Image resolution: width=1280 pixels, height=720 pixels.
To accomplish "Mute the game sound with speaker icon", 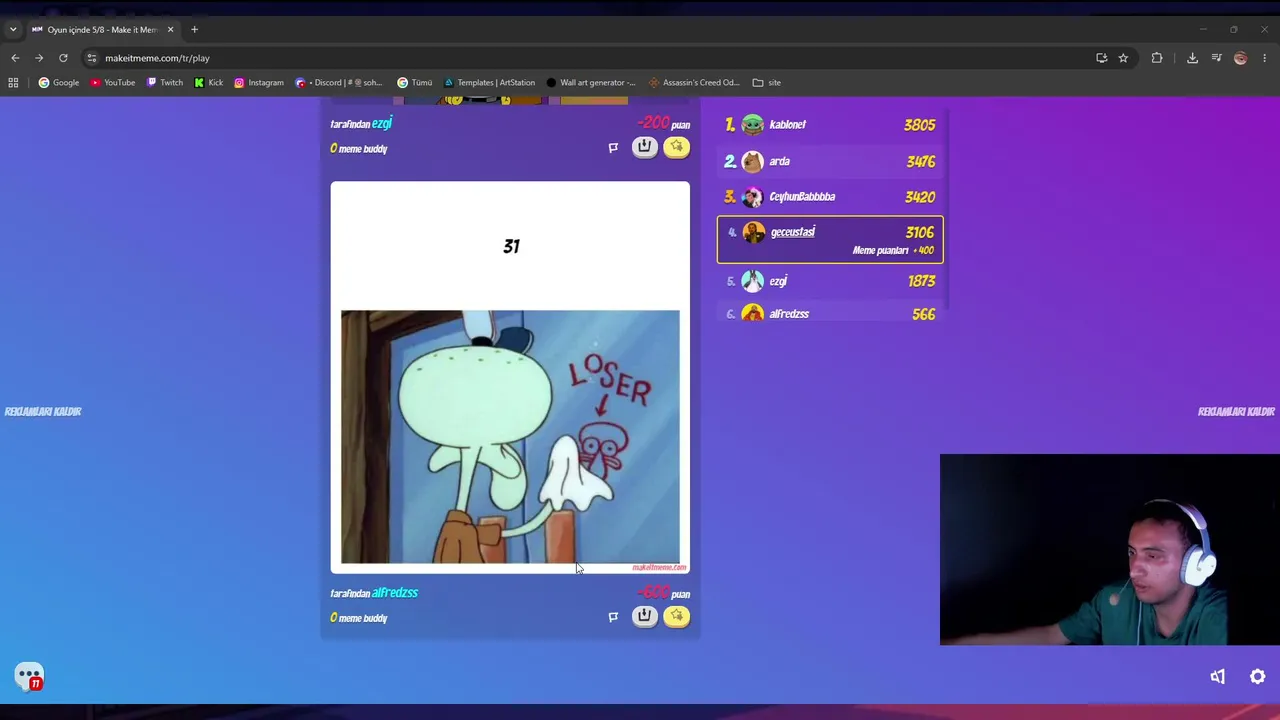I will pyautogui.click(x=1218, y=677).
